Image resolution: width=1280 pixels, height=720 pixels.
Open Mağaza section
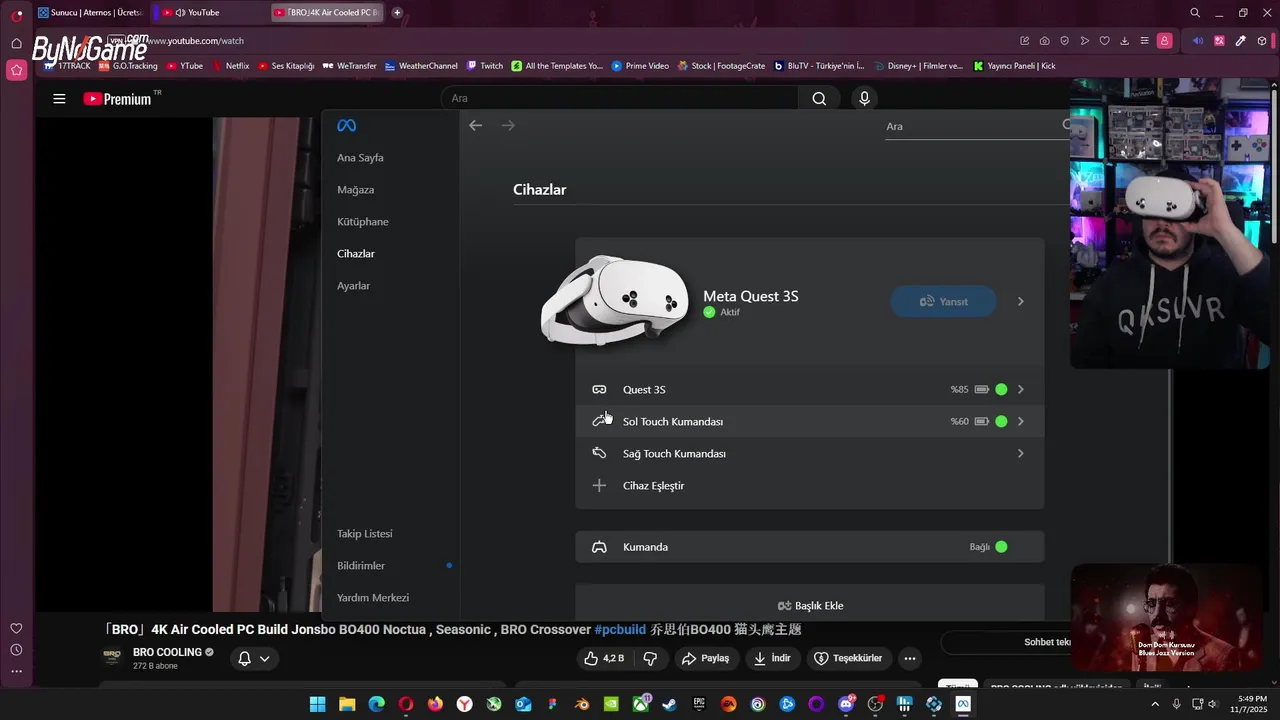tap(355, 190)
